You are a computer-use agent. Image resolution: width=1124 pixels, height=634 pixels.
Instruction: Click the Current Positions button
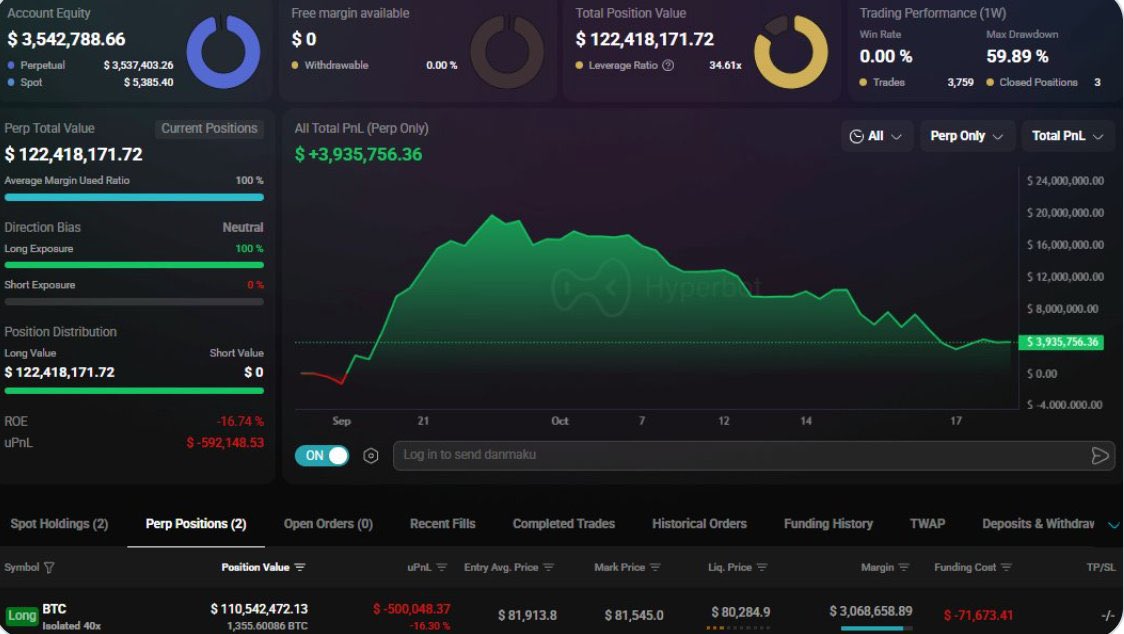pos(209,128)
